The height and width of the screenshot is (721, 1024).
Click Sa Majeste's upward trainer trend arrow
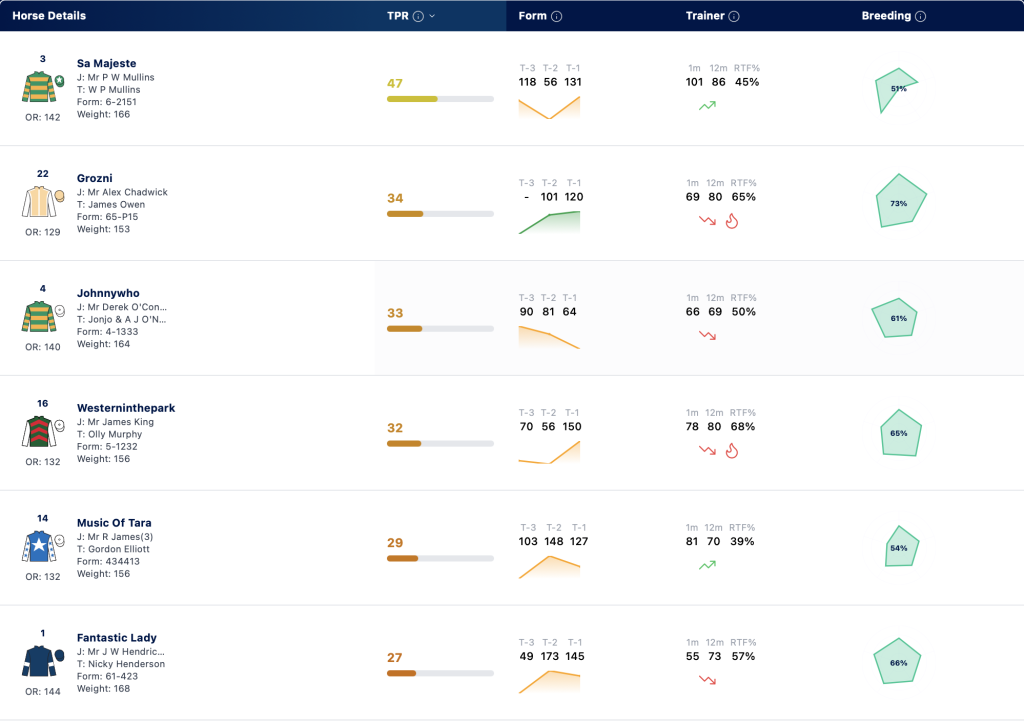[707, 105]
